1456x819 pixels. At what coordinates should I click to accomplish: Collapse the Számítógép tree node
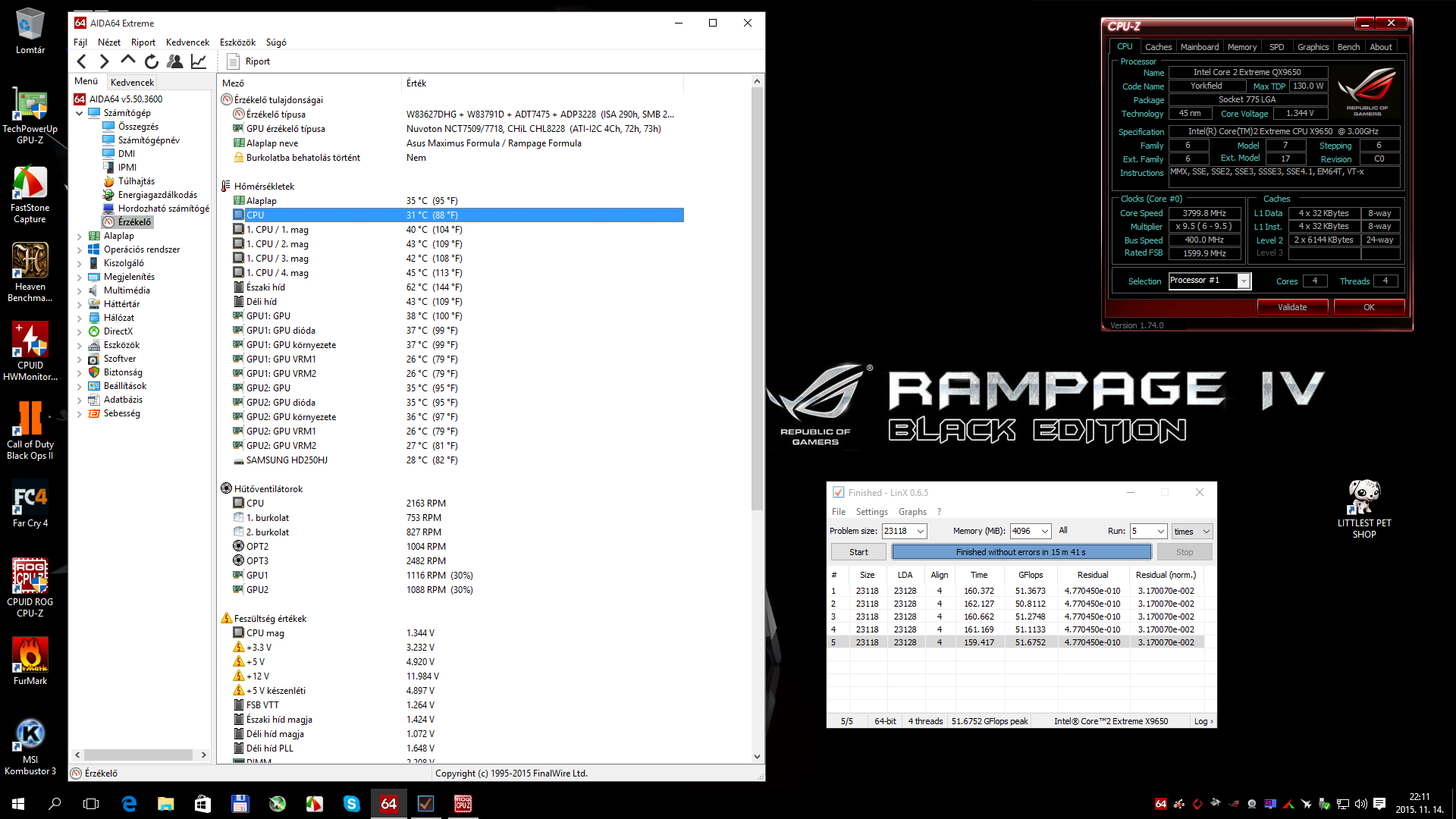click(79, 113)
